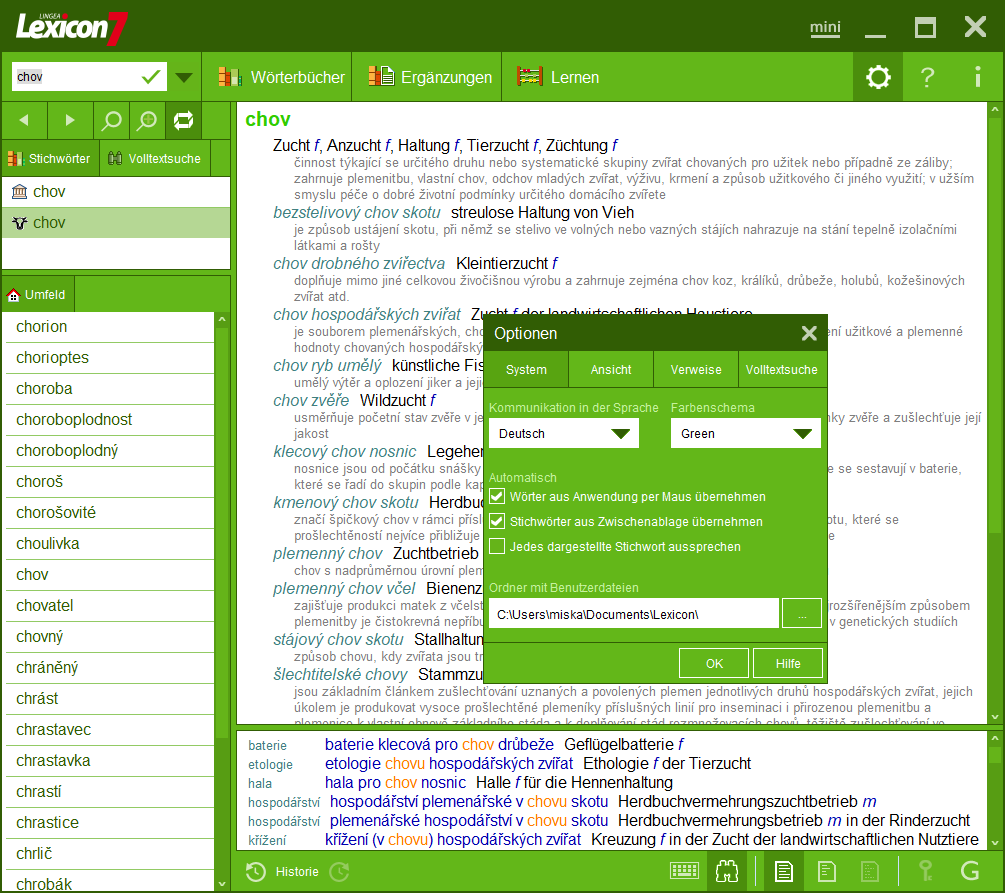This screenshot has height=893, width=1005.
Task: Select the Umfeld tab
Action: (38, 294)
